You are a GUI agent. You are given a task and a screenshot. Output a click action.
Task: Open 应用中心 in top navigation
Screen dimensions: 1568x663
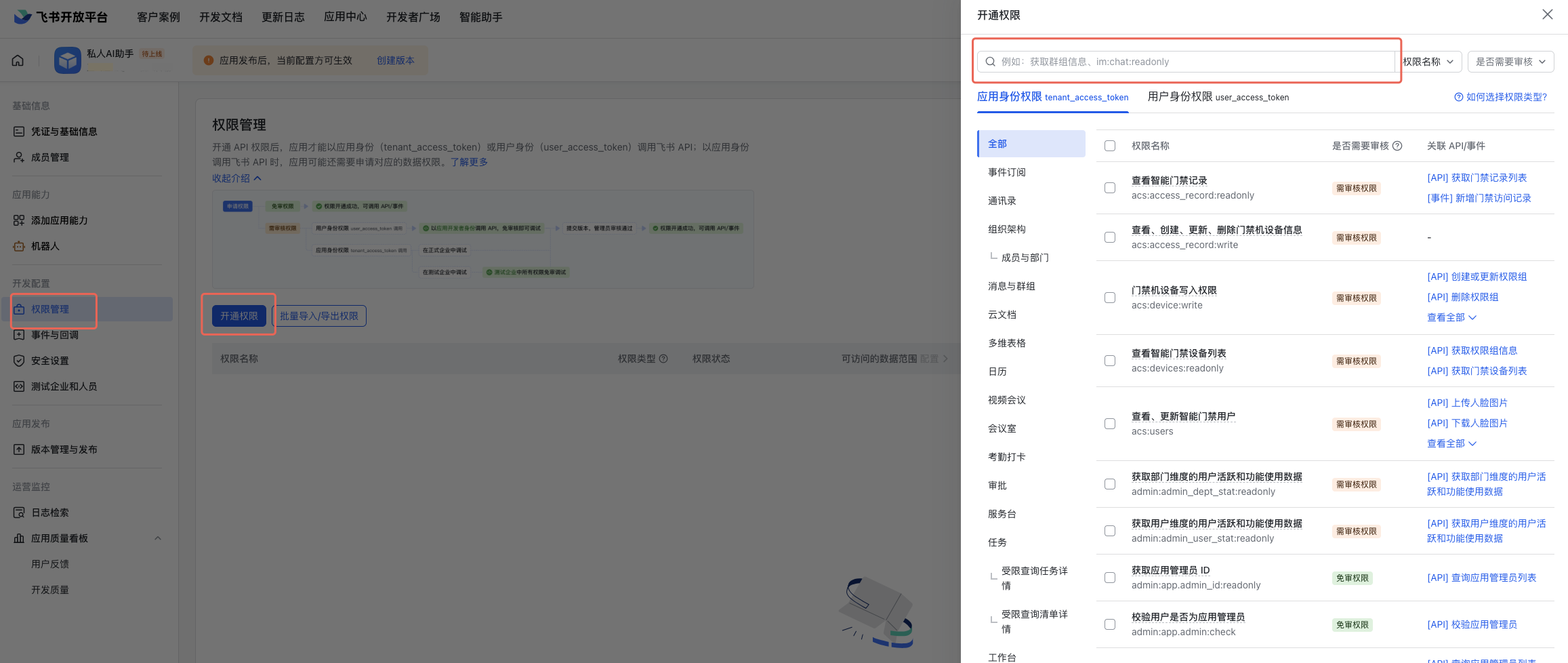pos(346,17)
